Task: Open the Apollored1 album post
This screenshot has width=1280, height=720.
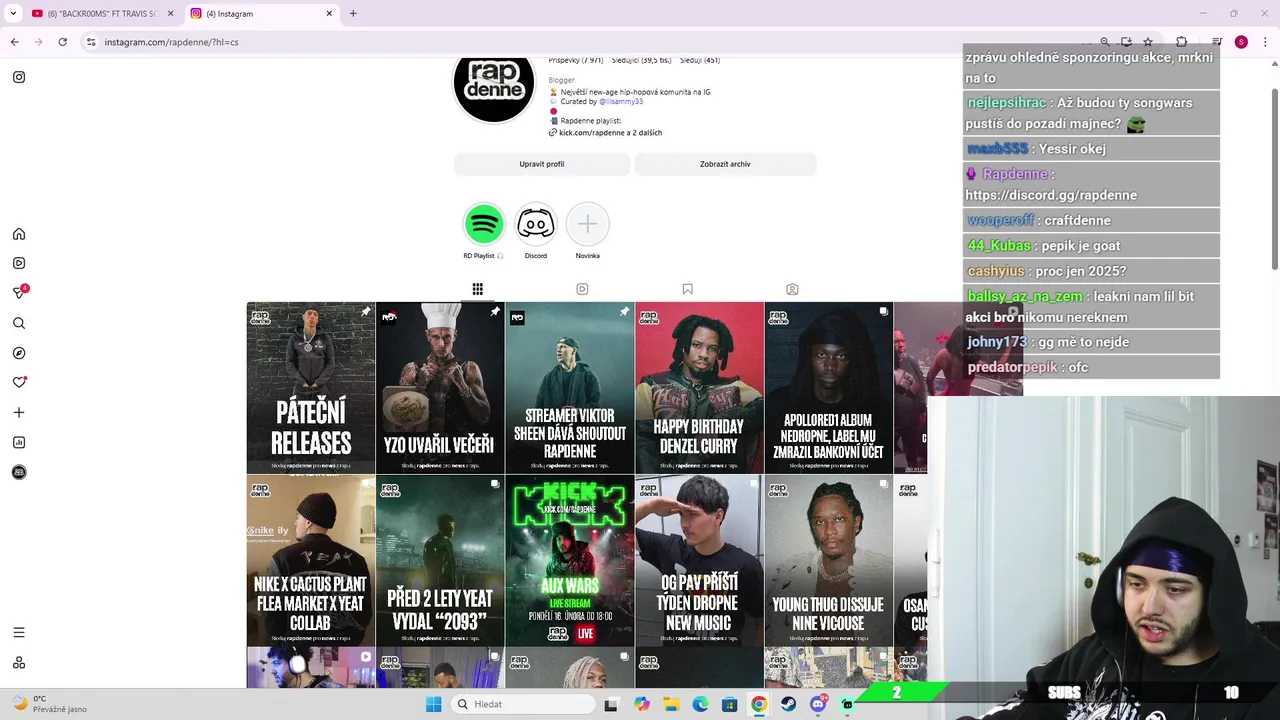Action: coord(828,388)
